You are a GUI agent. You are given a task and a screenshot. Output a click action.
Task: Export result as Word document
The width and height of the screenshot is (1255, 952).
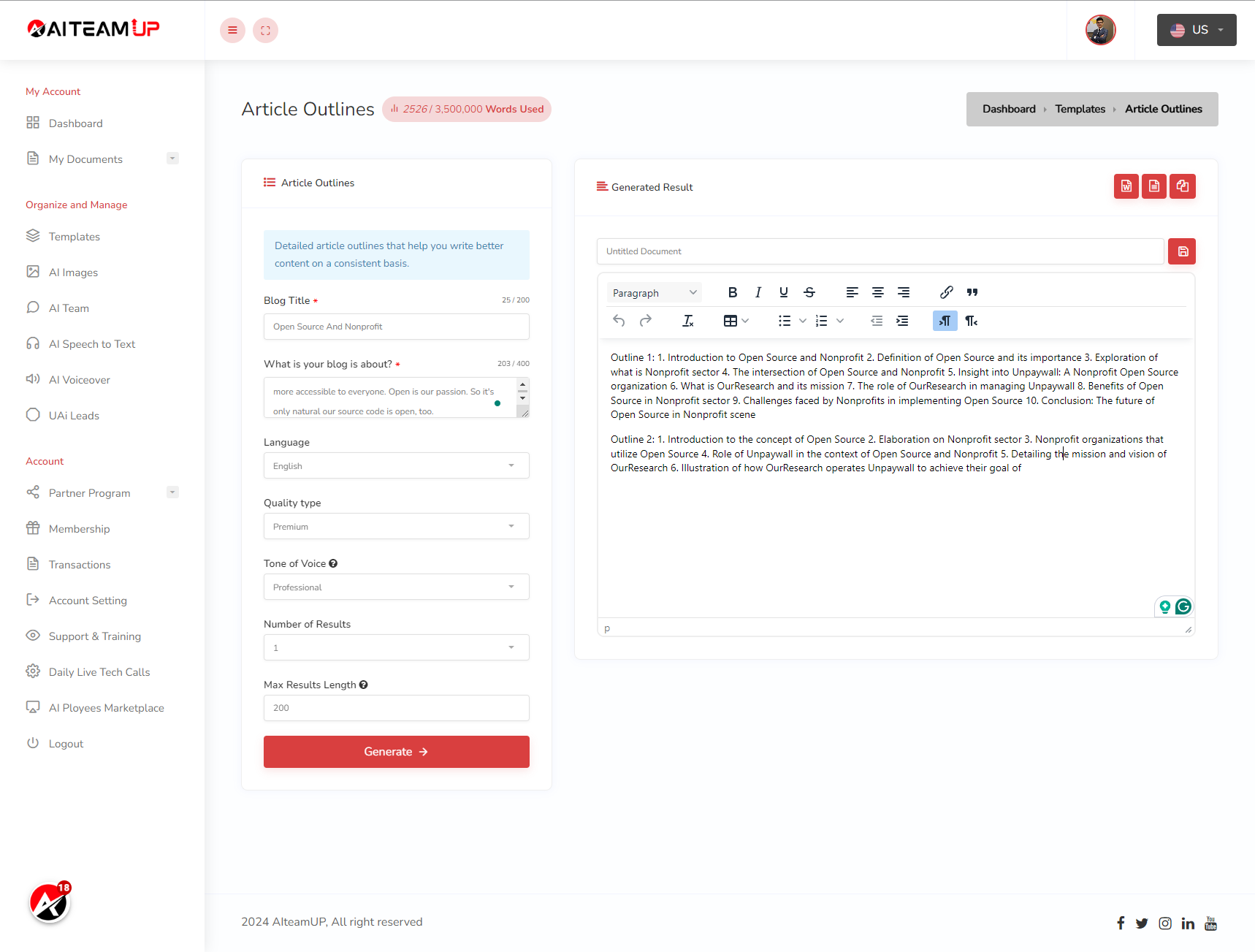point(1126,186)
